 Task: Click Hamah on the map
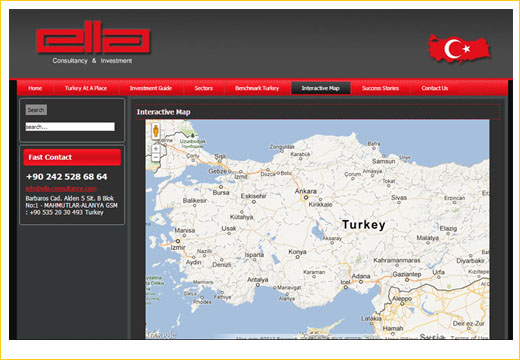393,329
